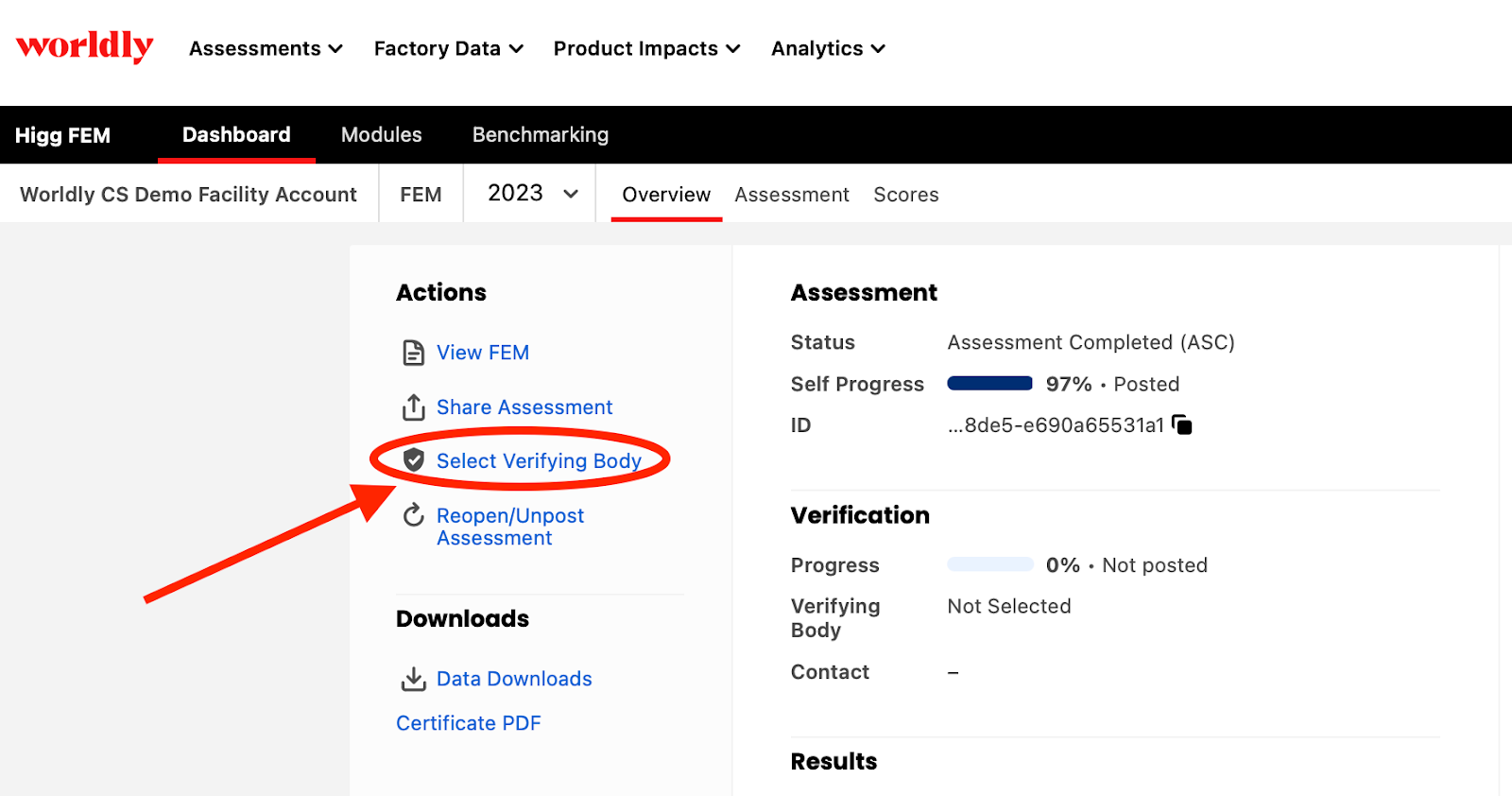Open the Product Impacts dropdown

(647, 48)
